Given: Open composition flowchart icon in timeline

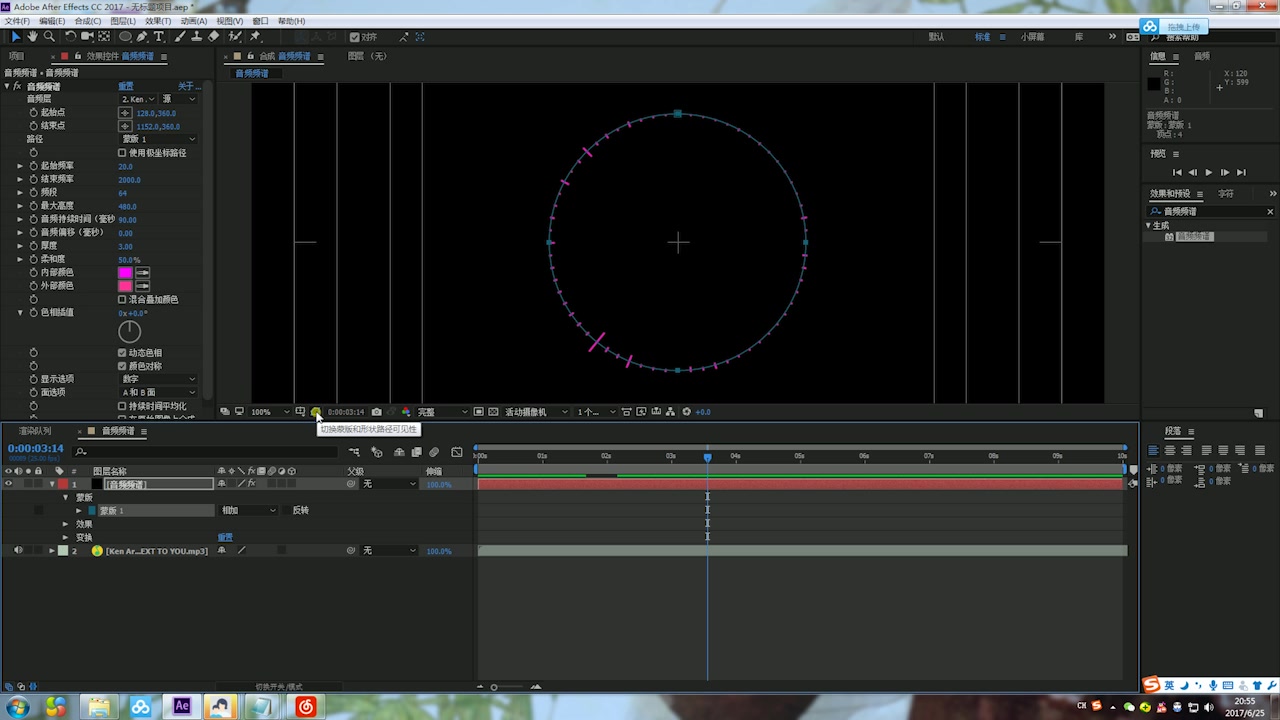Looking at the screenshot, I should coord(354,452).
